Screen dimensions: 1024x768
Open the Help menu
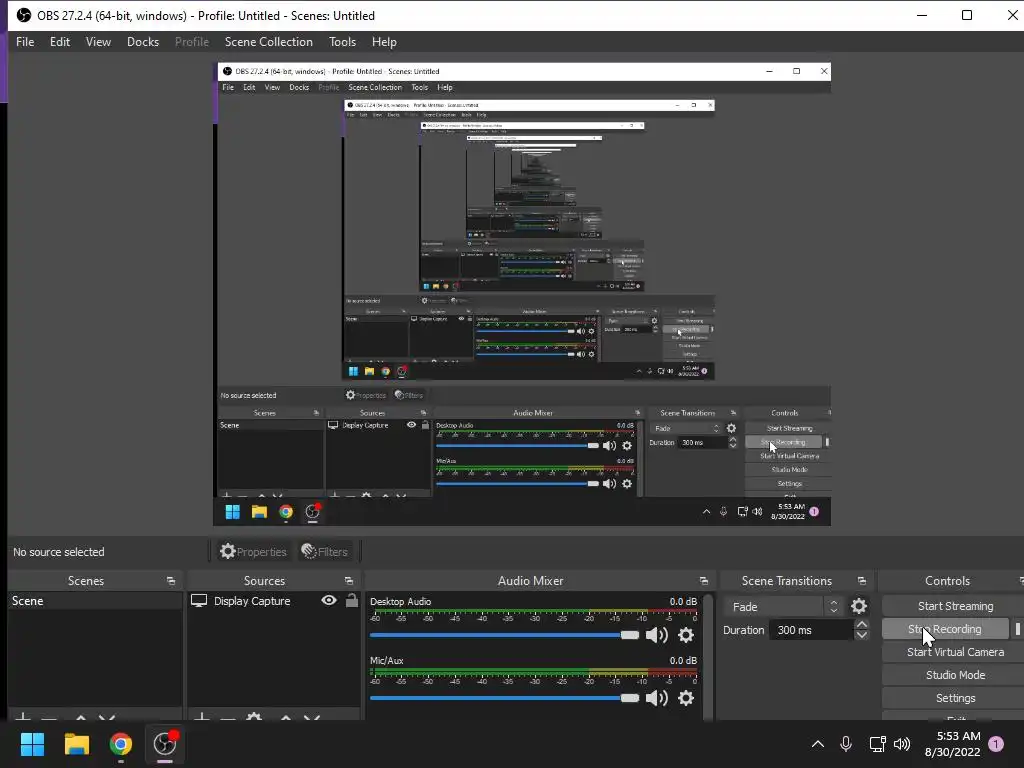pyautogui.click(x=384, y=42)
